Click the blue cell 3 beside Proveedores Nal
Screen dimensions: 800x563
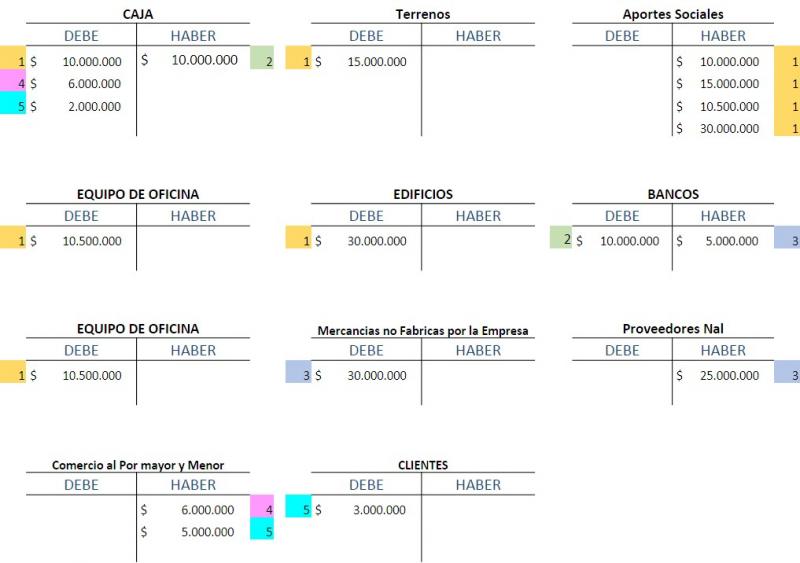pyautogui.click(x=787, y=375)
